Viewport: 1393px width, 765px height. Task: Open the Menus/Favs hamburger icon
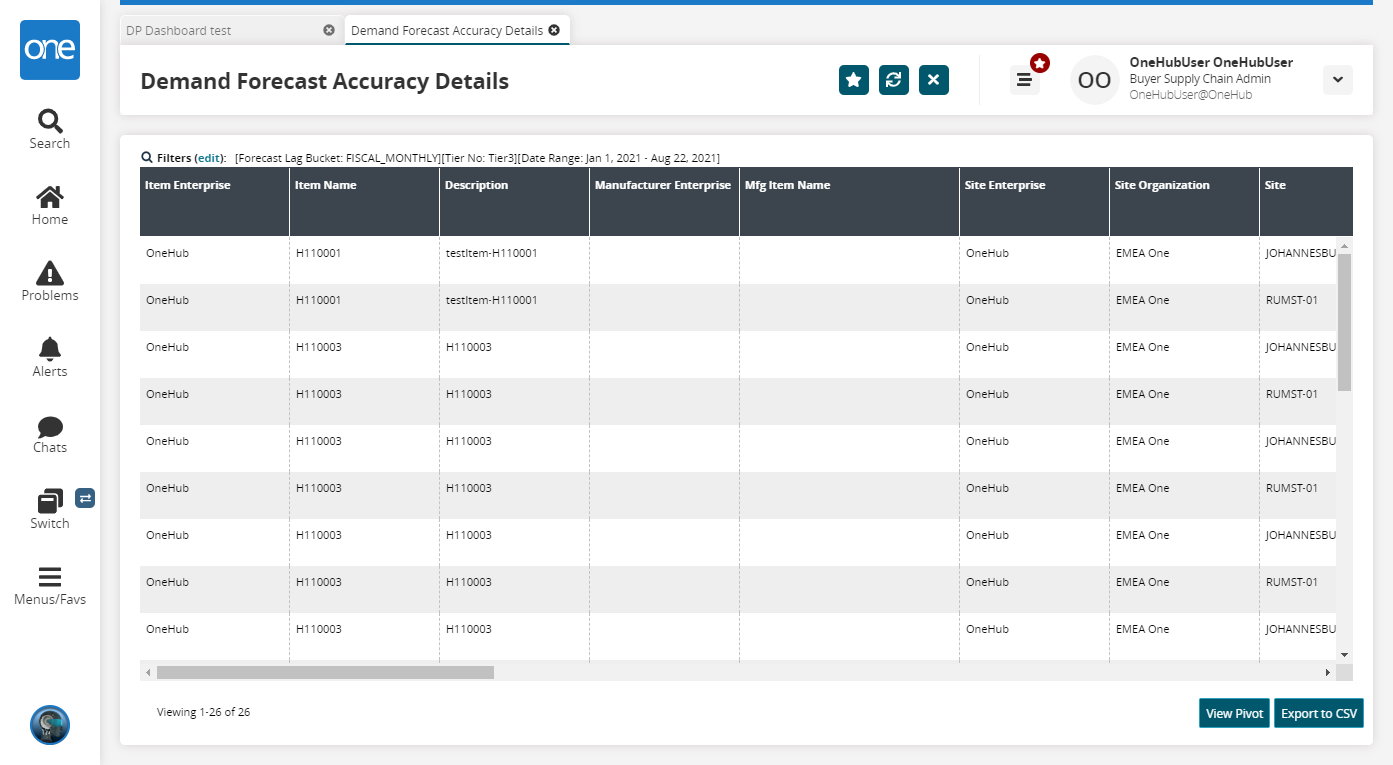[x=50, y=577]
